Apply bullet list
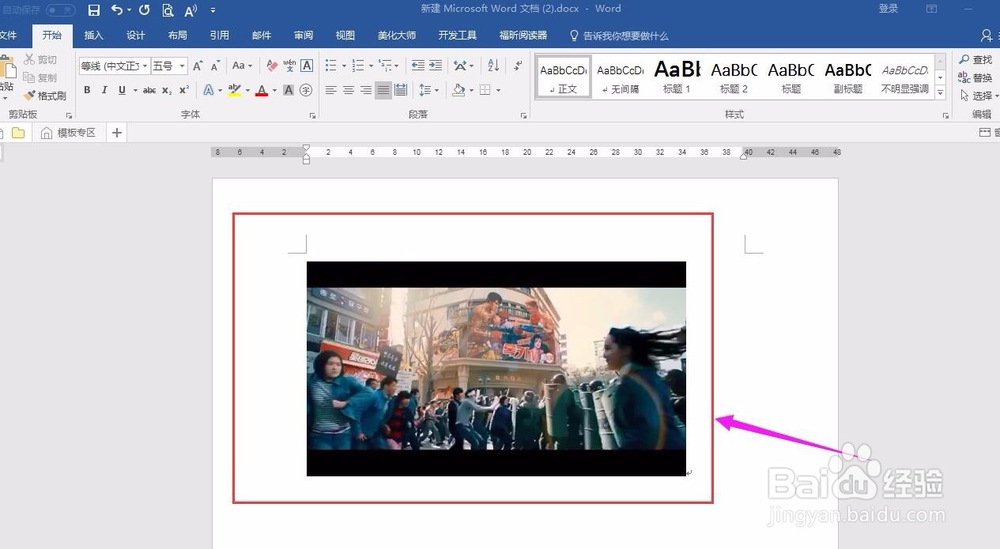This screenshot has width=1000, height=549. pyautogui.click(x=331, y=66)
